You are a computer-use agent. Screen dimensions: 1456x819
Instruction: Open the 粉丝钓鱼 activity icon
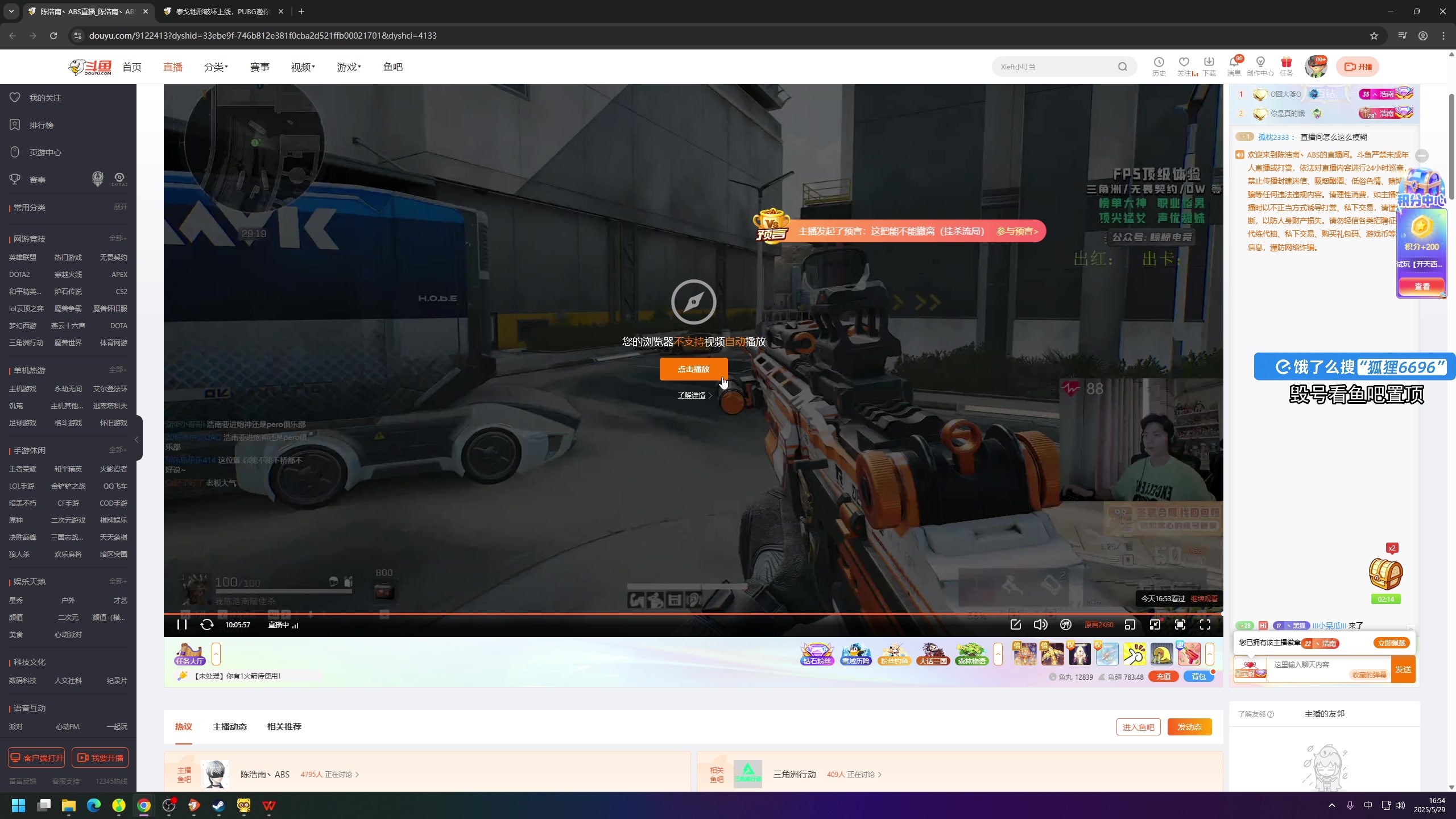pyautogui.click(x=894, y=654)
